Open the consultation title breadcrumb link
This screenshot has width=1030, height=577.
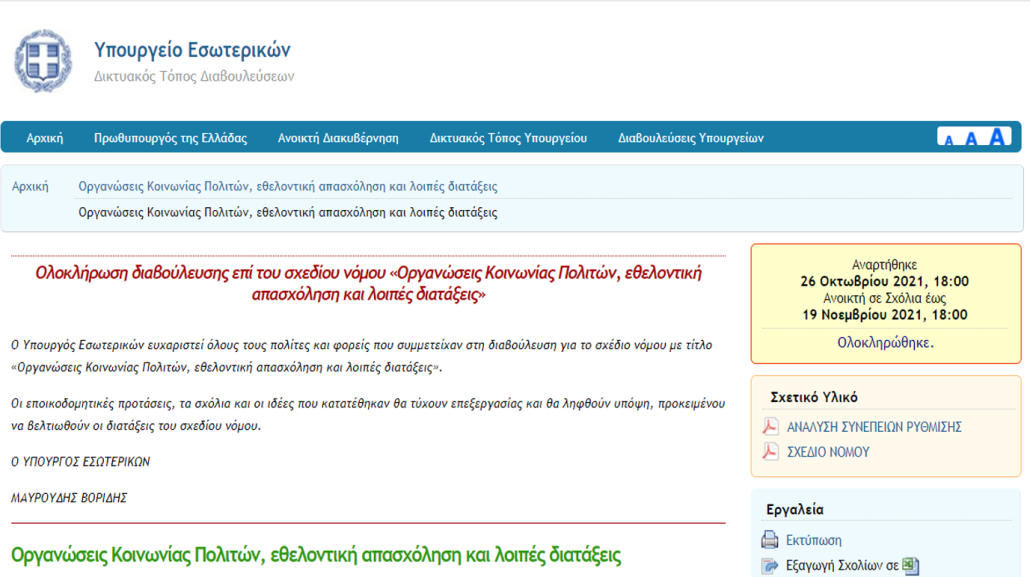(x=288, y=186)
